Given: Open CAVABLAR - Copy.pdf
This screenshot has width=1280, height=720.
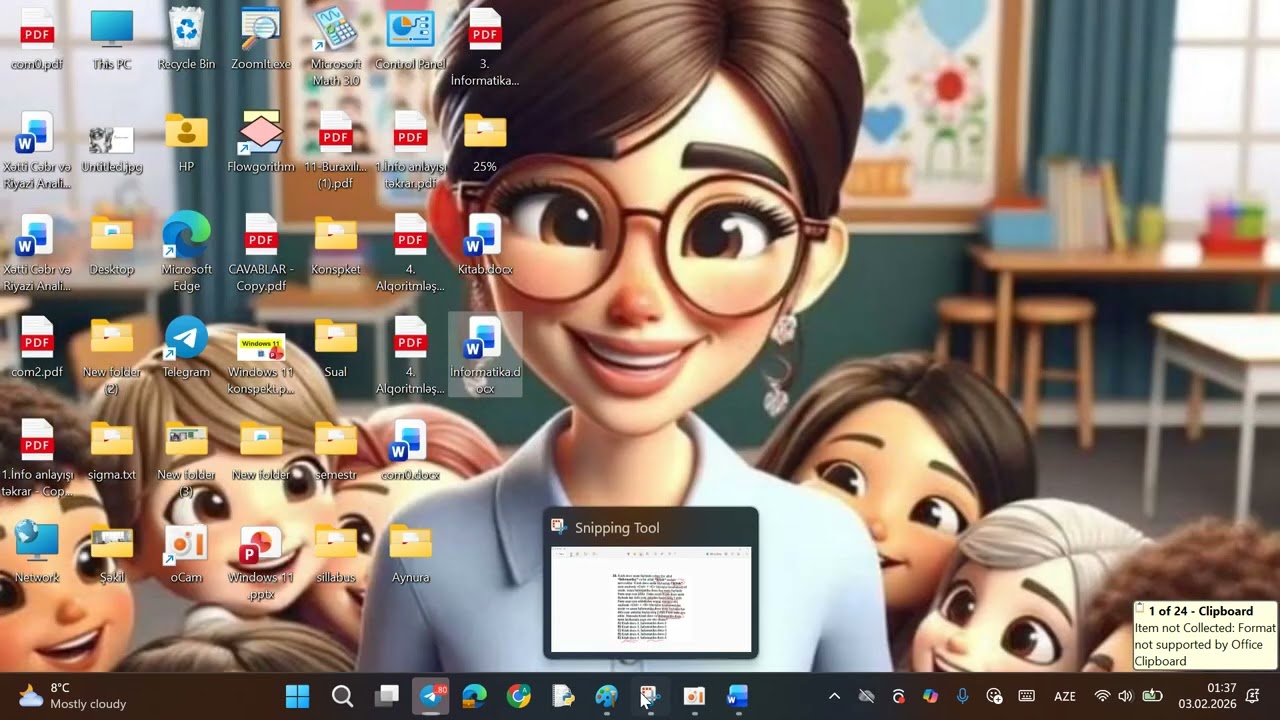Looking at the screenshot, I should click(x=261, y=252).
